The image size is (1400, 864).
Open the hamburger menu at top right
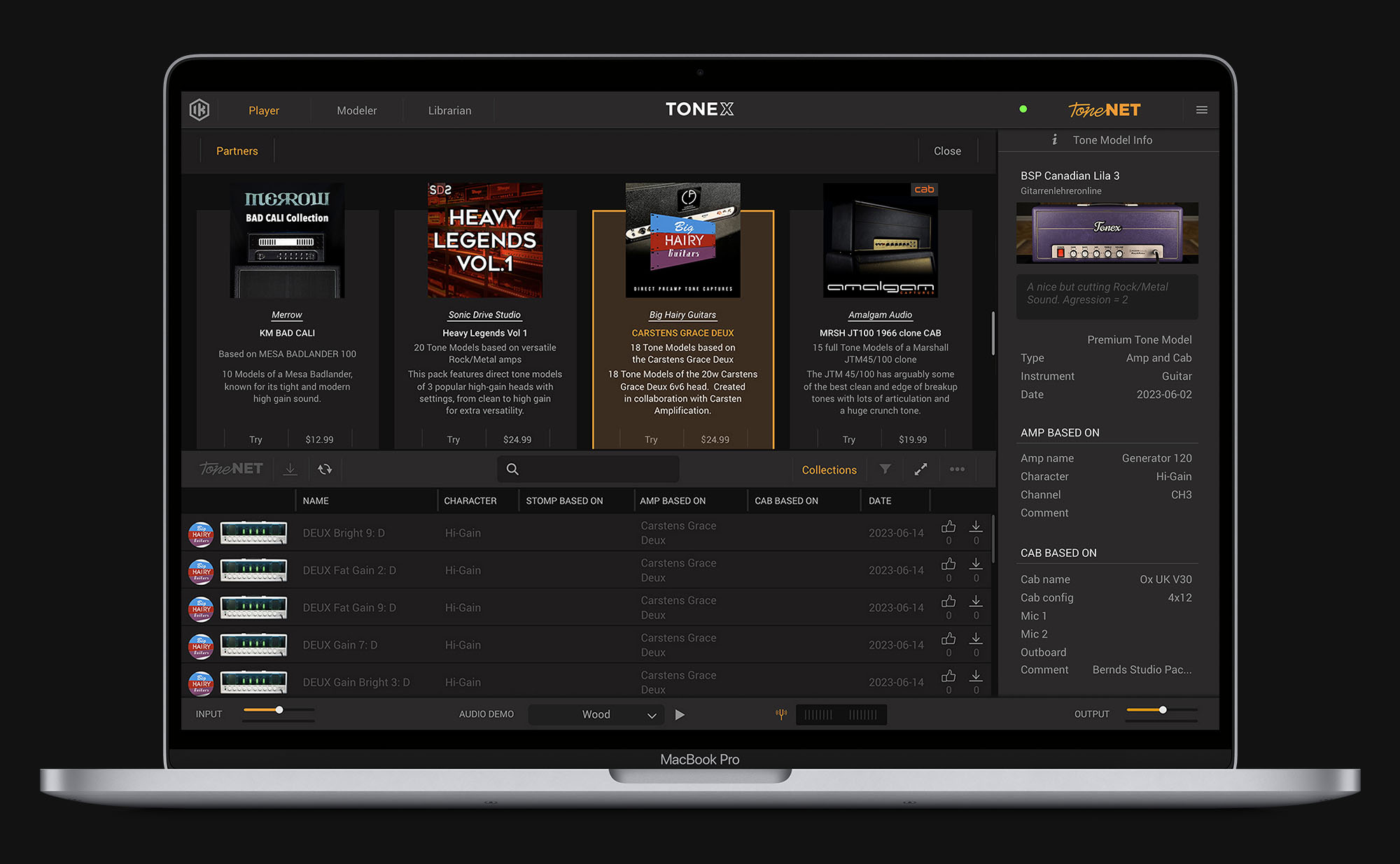pyautogui.click(x=1202, y=110)
